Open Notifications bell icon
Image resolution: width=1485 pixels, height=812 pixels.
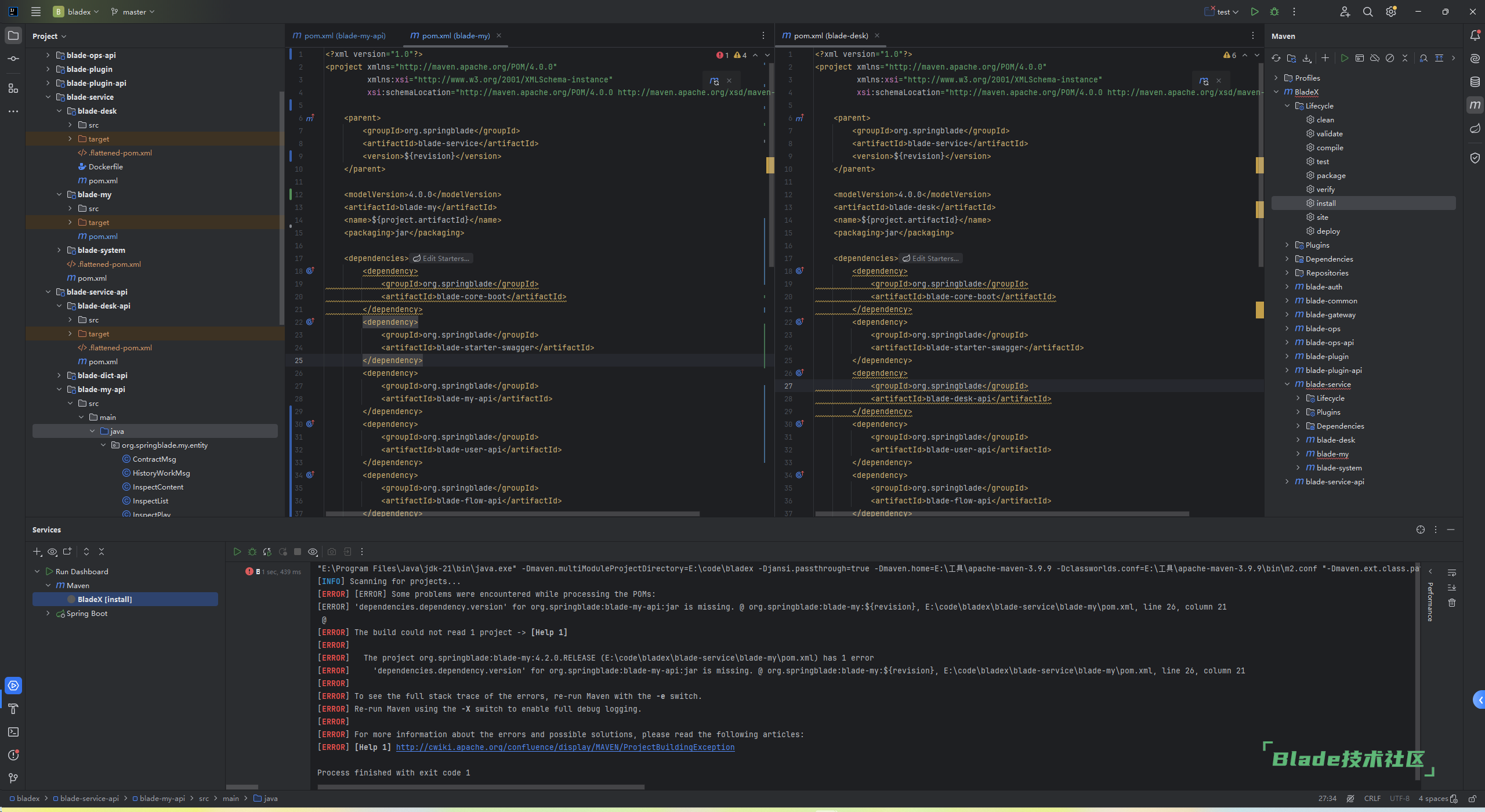pos(1475,35)
